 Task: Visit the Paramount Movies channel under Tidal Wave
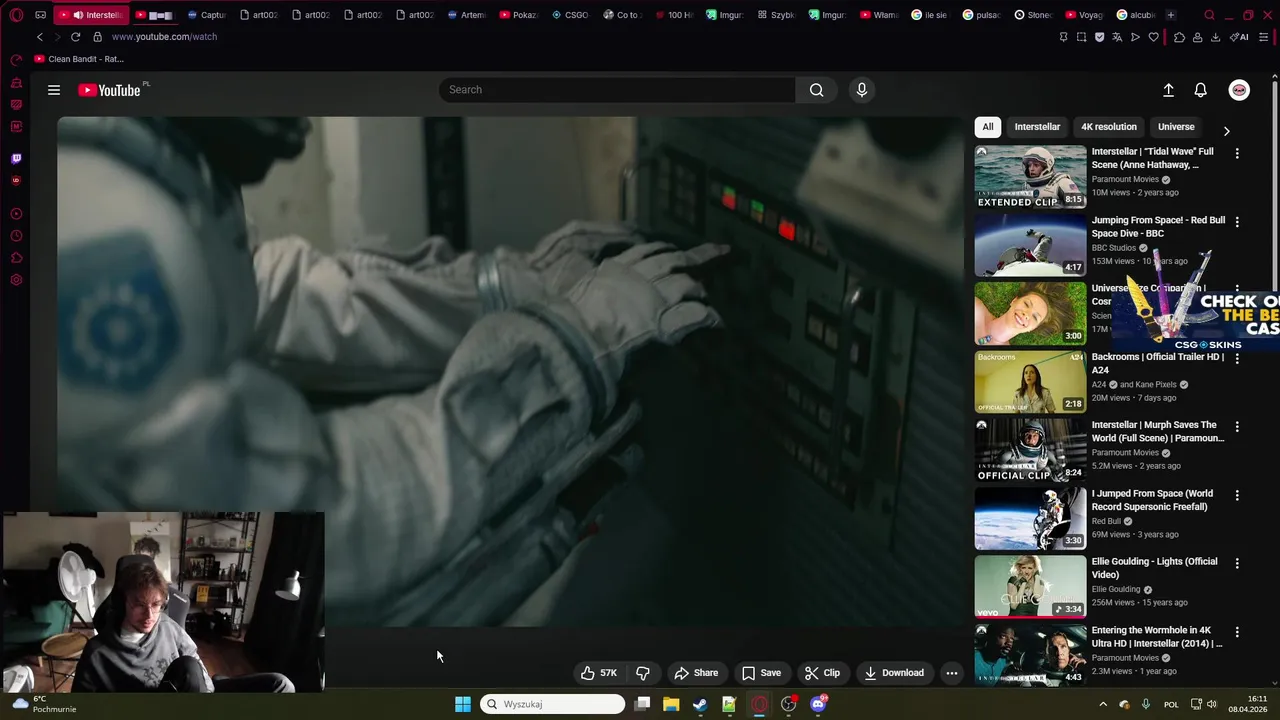click(x=1125, y=180)
